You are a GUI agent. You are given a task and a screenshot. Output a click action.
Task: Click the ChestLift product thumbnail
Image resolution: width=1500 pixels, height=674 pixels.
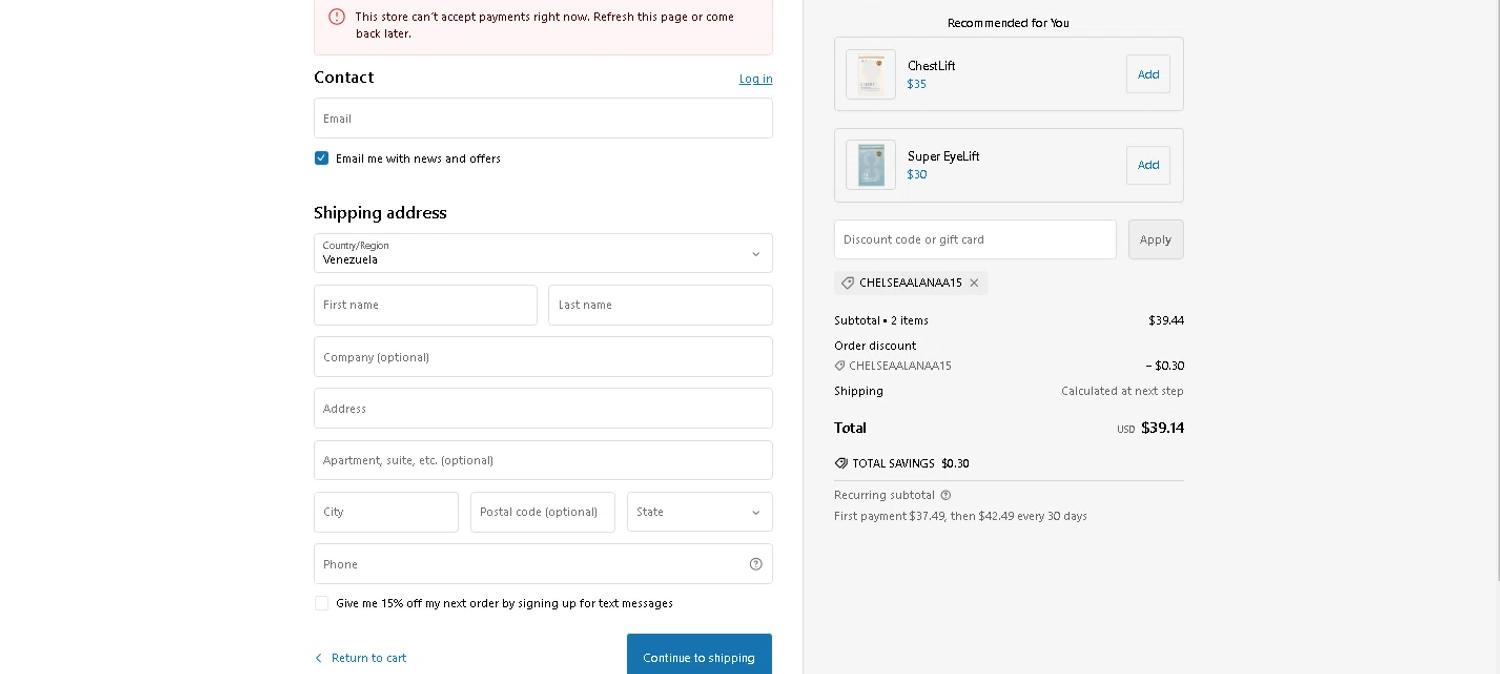pyautogui.click(x=871, y=74)
